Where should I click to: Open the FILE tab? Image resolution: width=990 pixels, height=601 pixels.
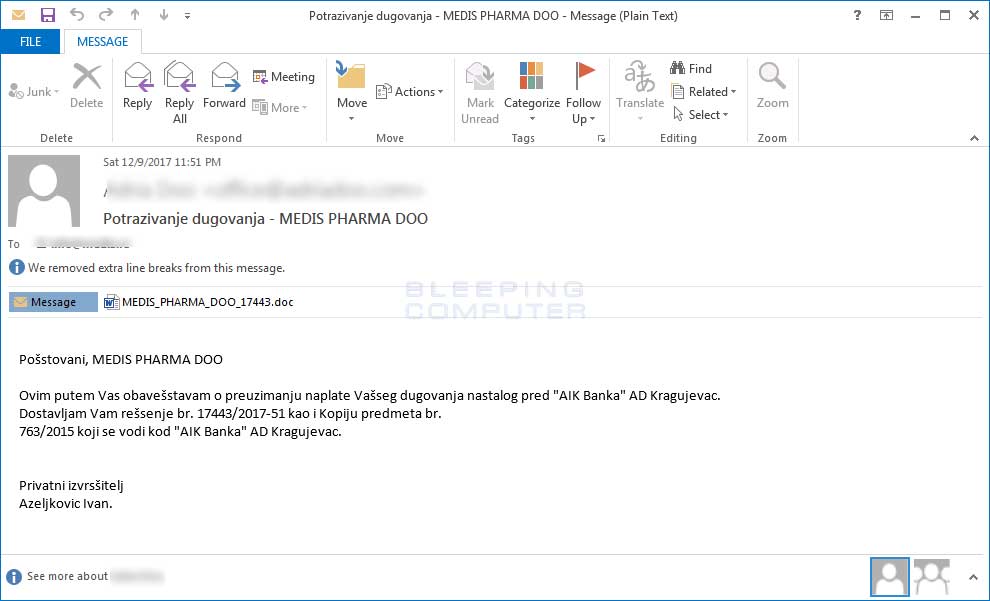(x=30, y=42)
